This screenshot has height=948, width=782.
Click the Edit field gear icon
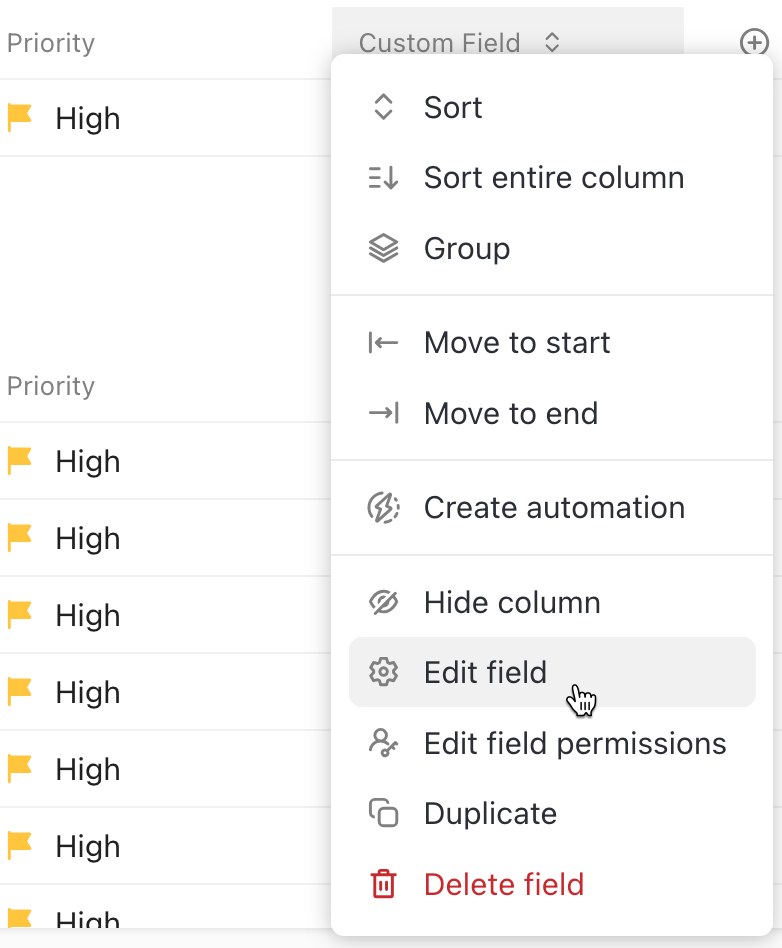pos(383,672)
